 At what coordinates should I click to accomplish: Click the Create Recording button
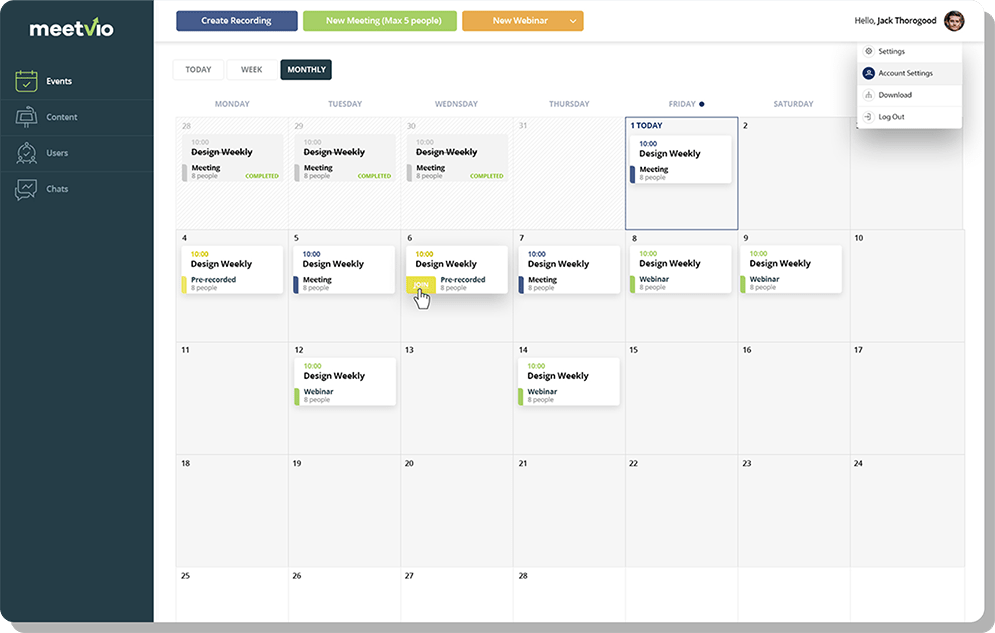[236, 21]
